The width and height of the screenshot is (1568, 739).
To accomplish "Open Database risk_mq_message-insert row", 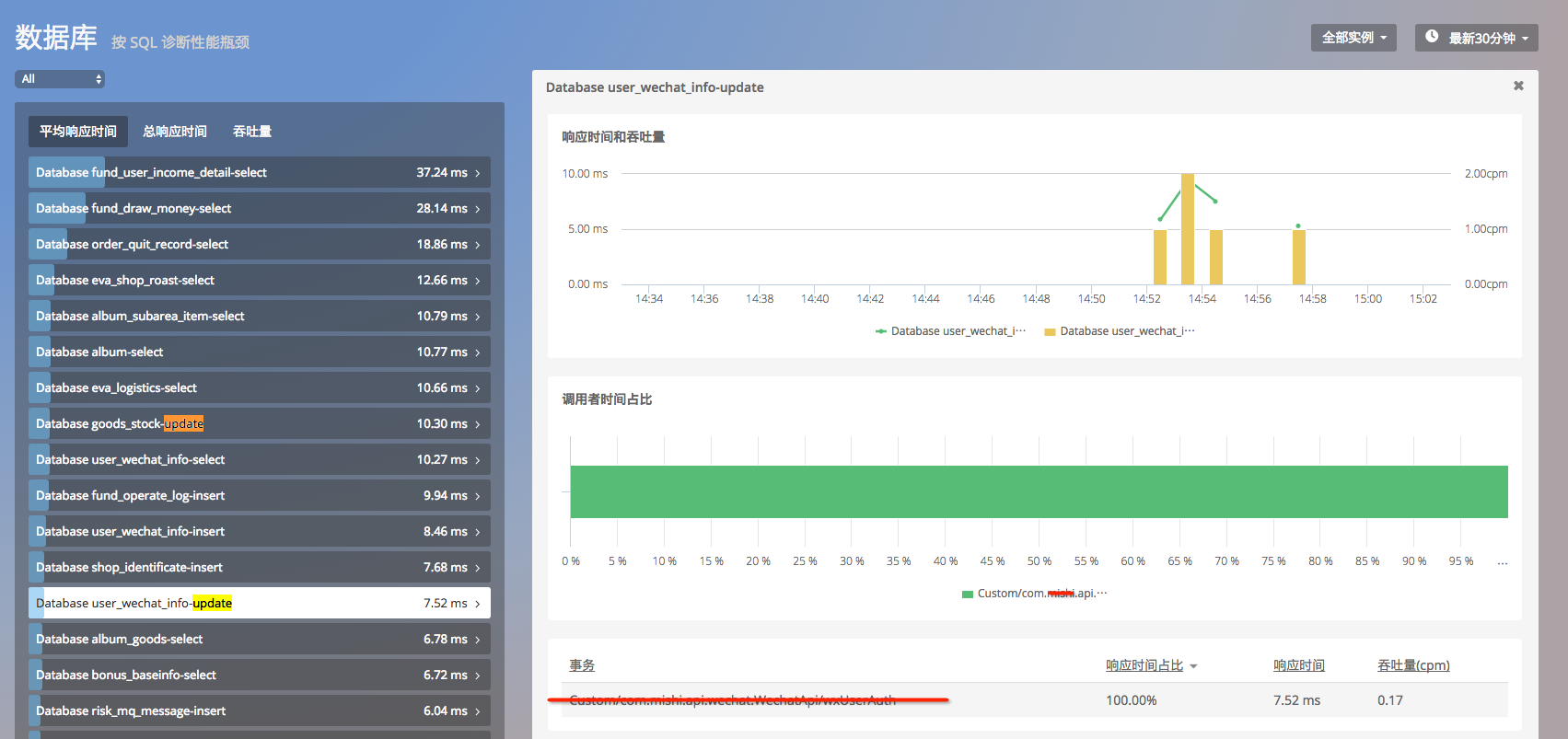I will coord(260,710).
